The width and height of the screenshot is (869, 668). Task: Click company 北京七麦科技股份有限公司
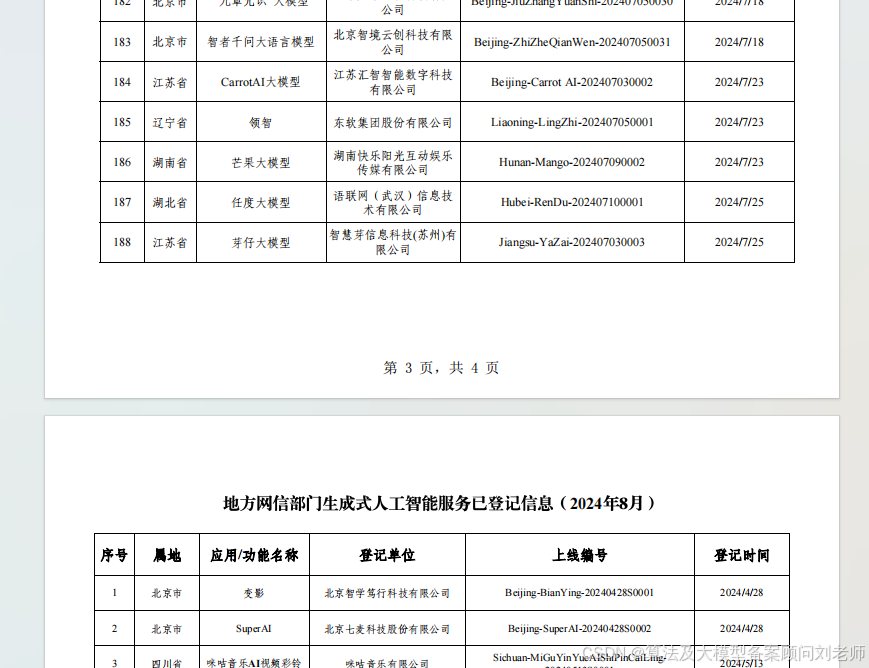[x=387, y=629]
